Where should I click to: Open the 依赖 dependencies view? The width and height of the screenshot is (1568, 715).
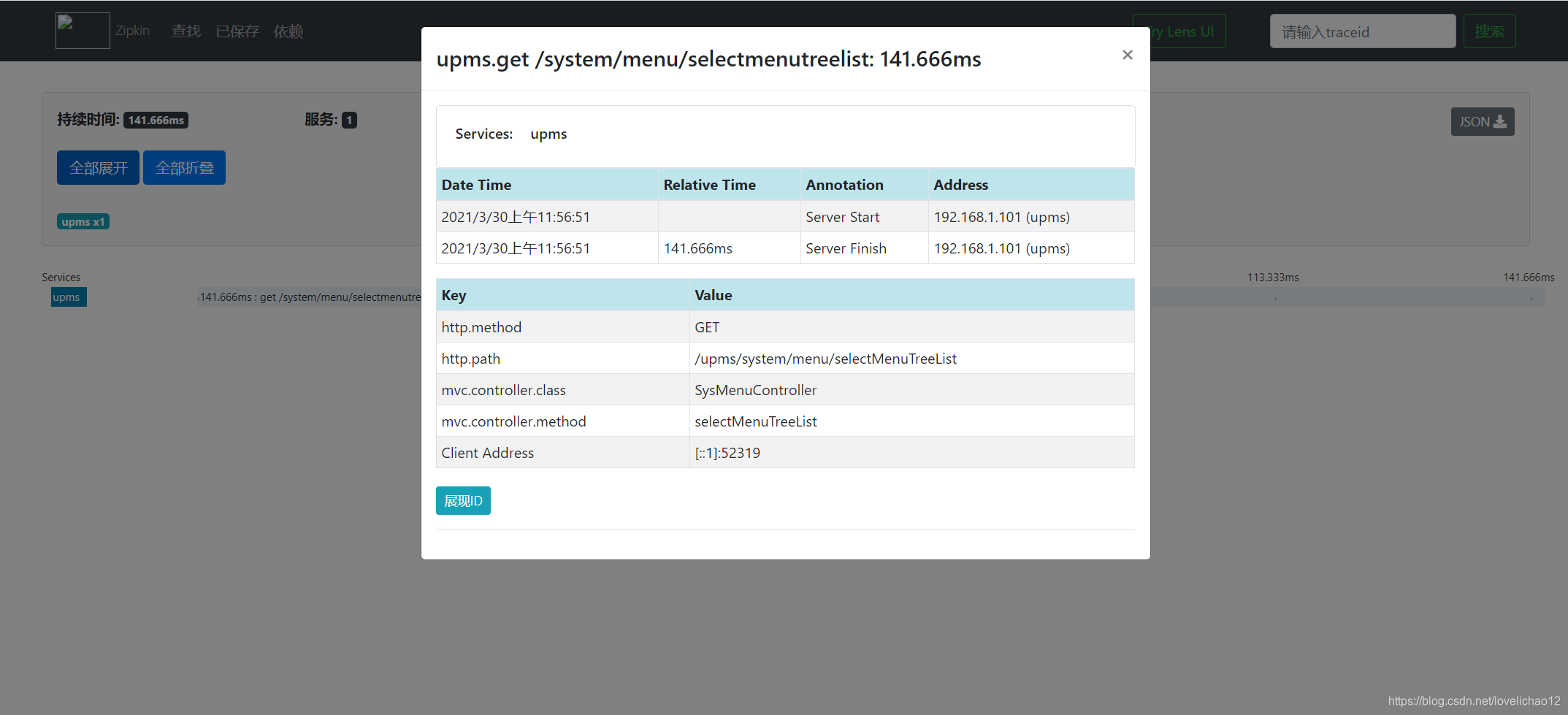coord(288,31)
